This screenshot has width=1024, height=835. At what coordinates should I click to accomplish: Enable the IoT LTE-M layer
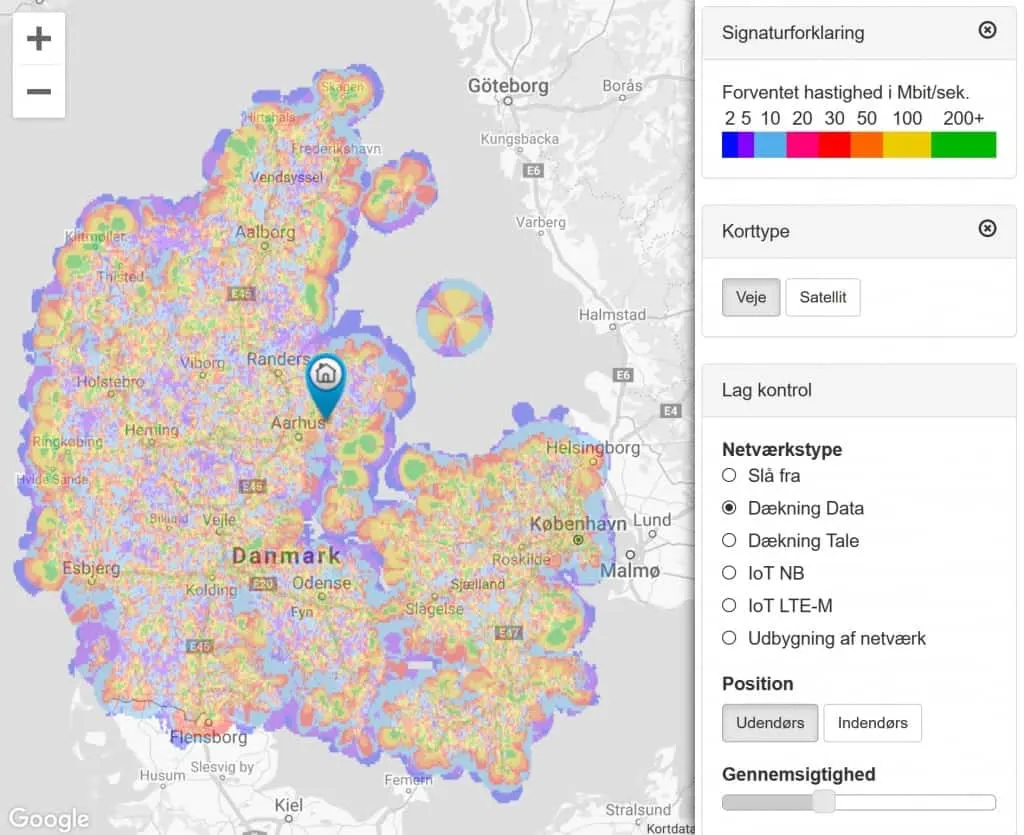729,606
